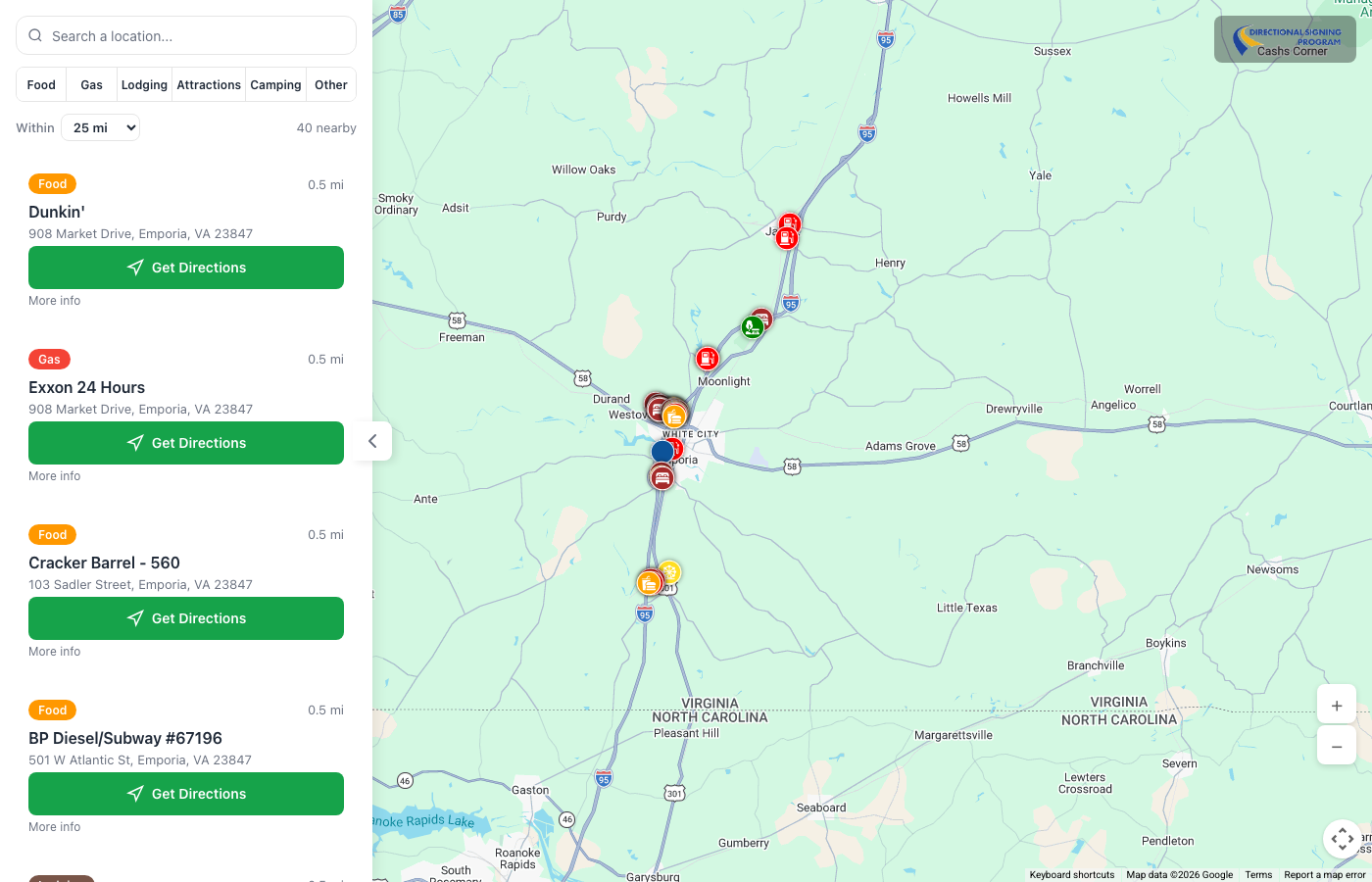Toggle the Gas category filter
This screenshot has width=1372, height=882.
90,84
